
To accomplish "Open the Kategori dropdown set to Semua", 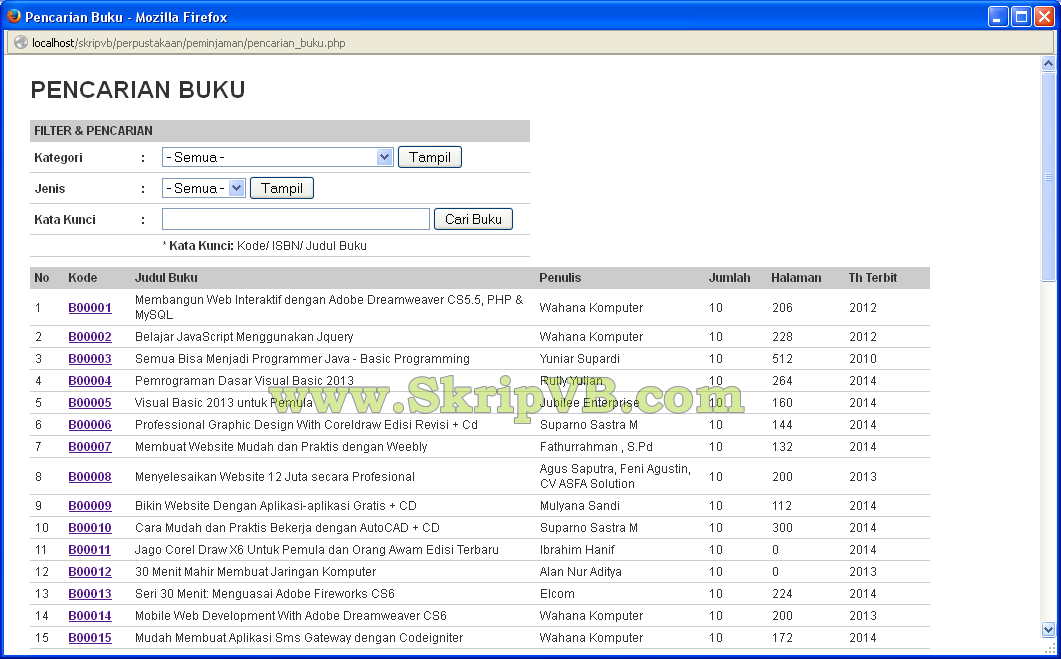I will click(270, 156).
